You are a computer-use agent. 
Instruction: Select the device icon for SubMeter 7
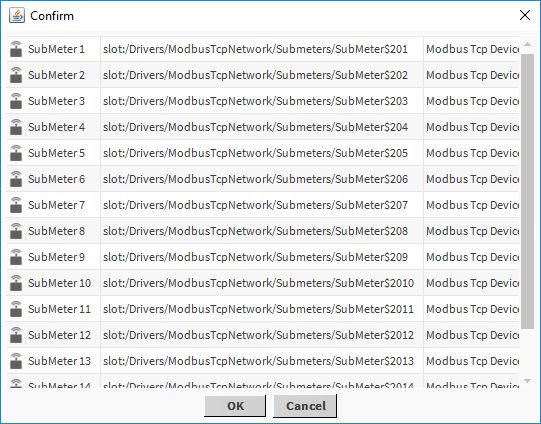tap(16, 205)
